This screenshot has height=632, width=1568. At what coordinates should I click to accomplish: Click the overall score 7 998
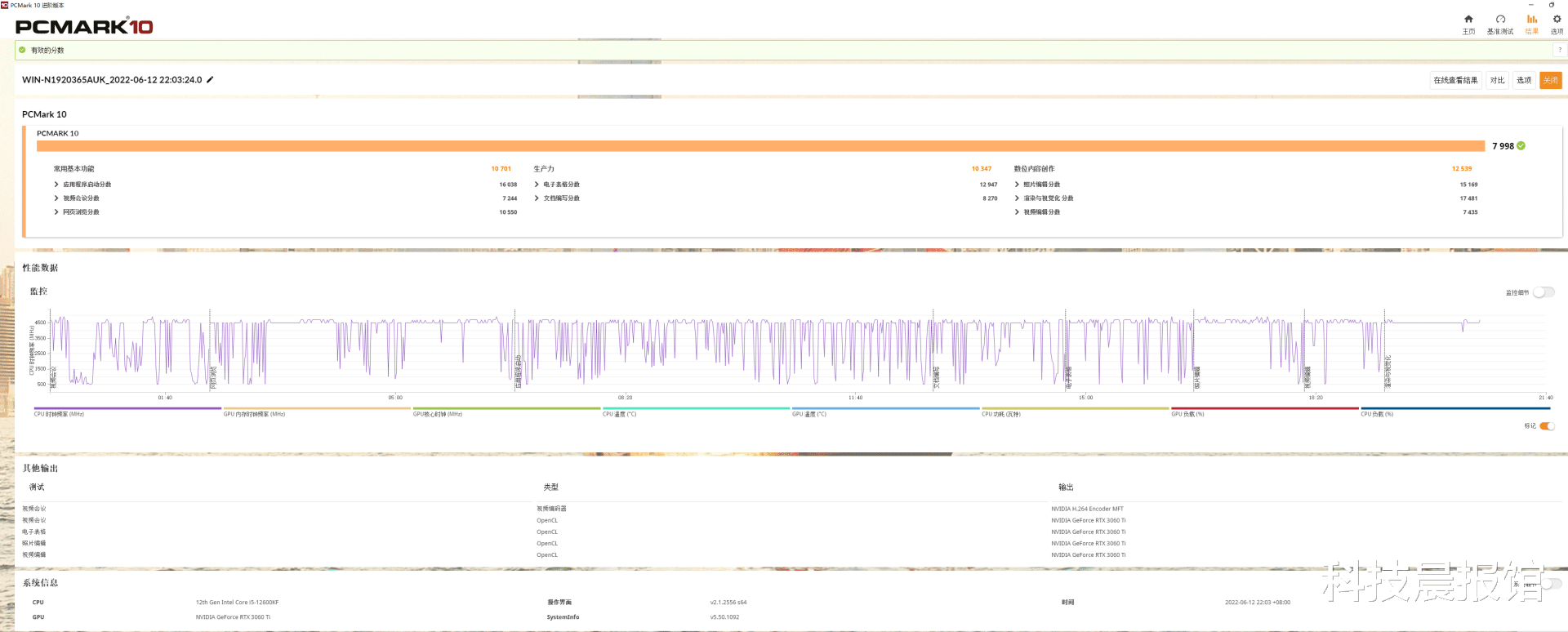(1503, 146)
